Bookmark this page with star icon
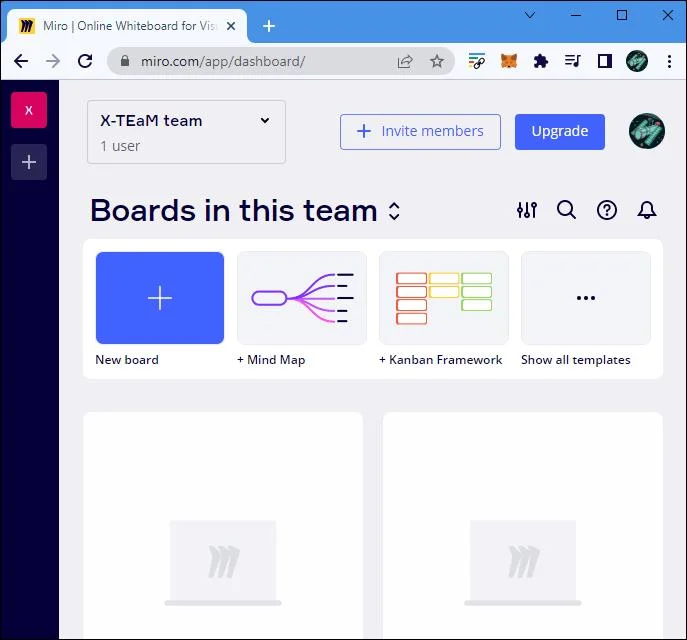 click(x=437, y=61)
